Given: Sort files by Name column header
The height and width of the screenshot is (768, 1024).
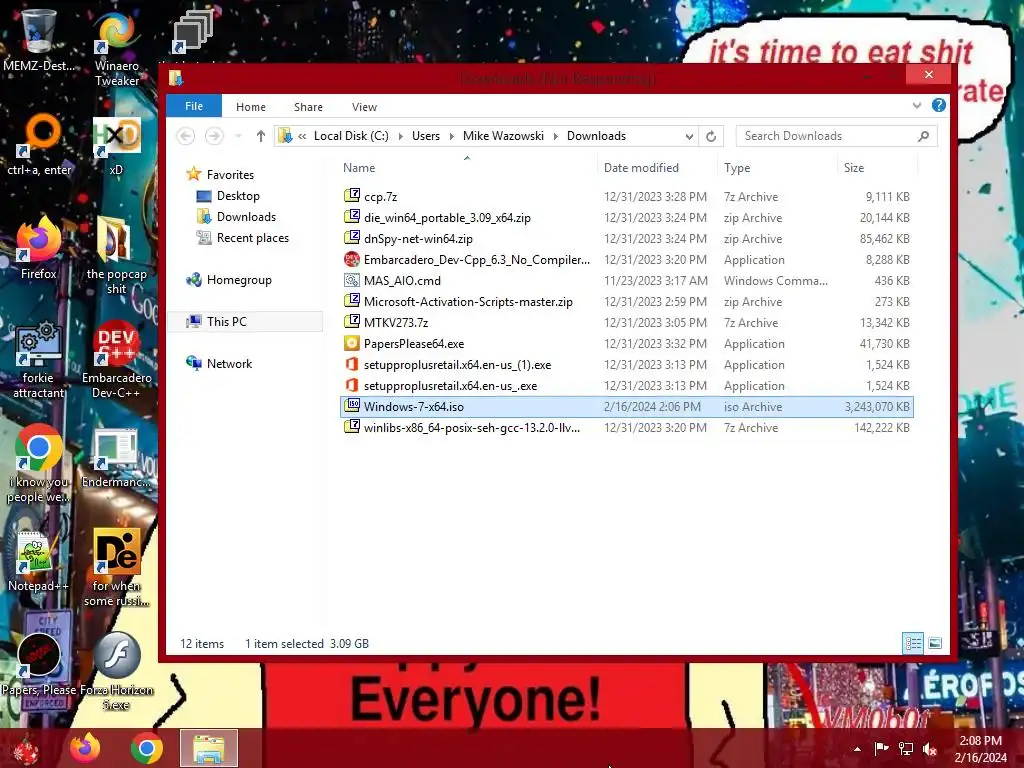Looking at the screenshot, I should [x=468, y=168].
